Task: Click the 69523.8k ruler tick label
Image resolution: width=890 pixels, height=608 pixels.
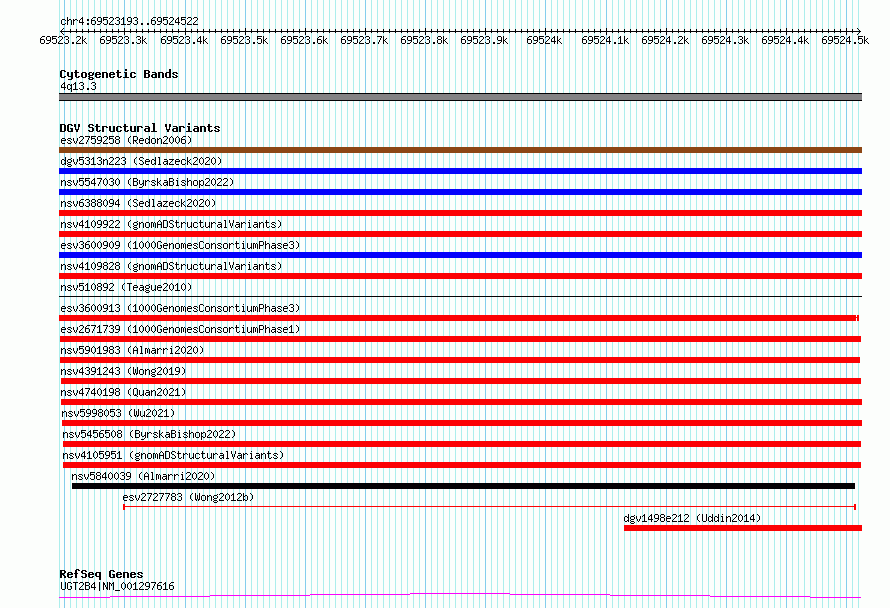Action: (424, 40)
